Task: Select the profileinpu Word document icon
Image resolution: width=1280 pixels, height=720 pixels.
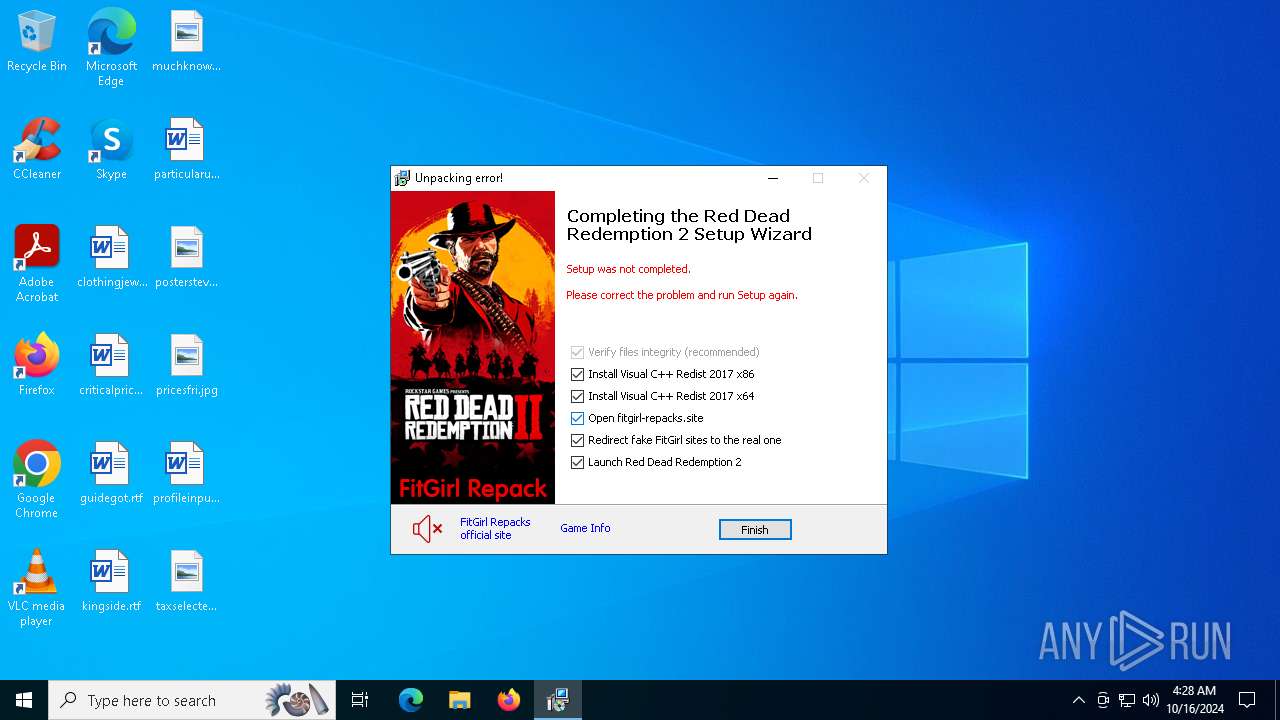Action: click(186, 474)
